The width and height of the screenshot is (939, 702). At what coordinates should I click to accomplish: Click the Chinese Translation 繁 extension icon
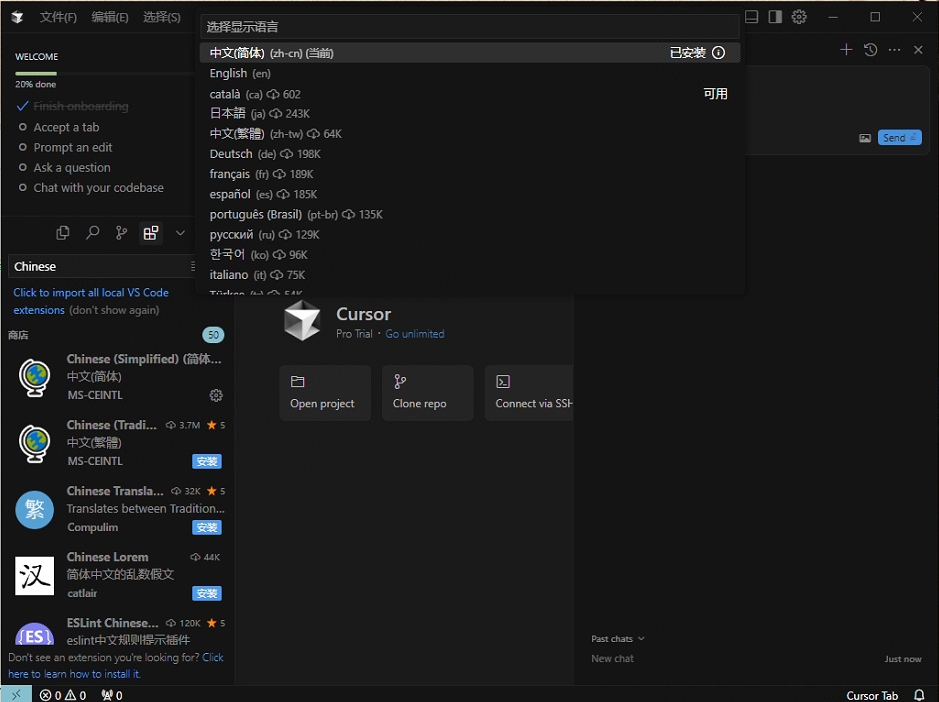(x=35, y=510)
